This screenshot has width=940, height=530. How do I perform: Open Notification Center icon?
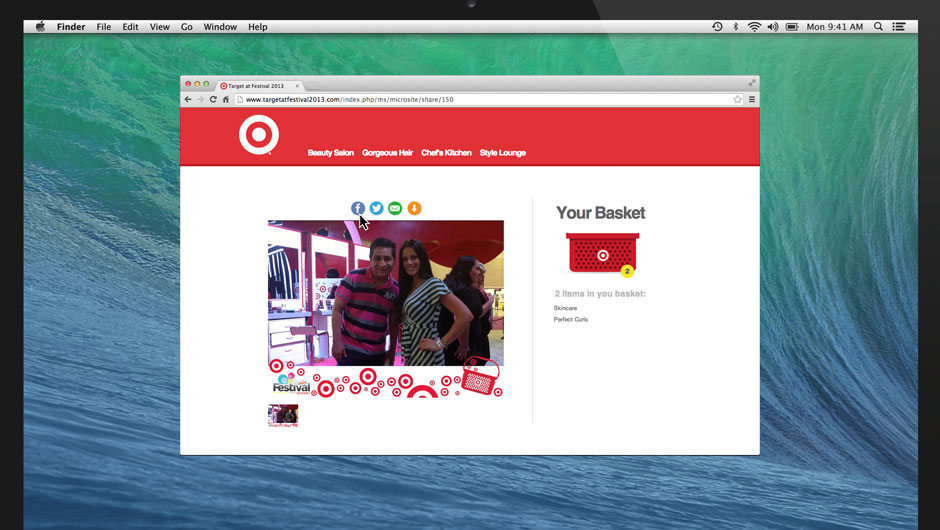899,26
